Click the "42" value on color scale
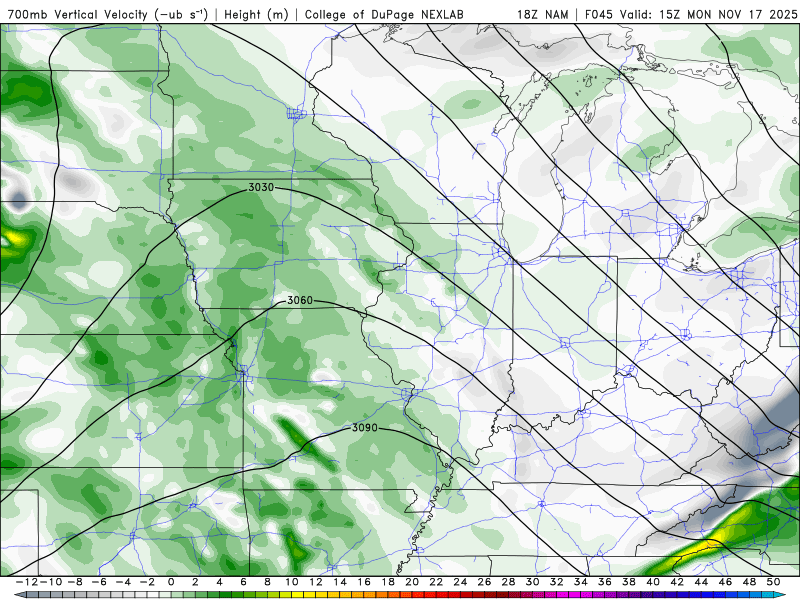The height and width of the screenshot is (600, 800). coord(677,582)
